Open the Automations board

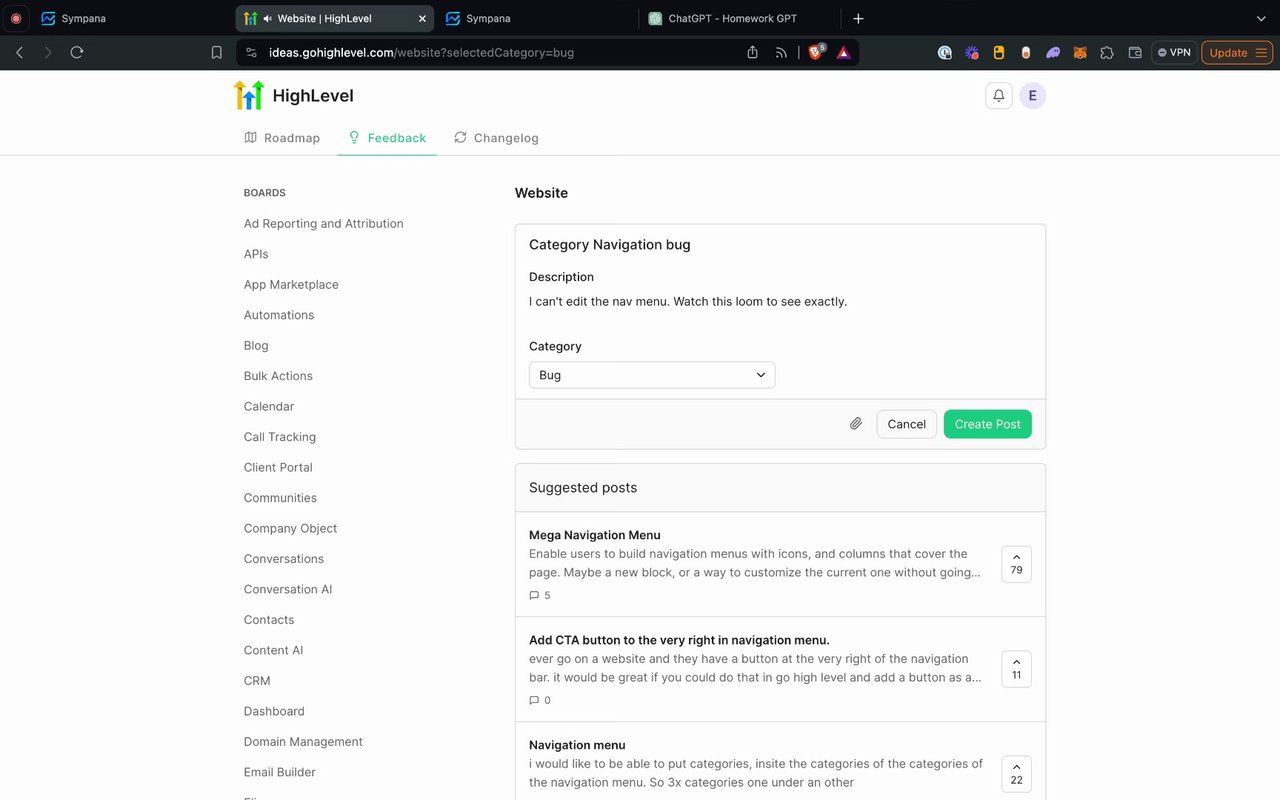pos(279,315)
